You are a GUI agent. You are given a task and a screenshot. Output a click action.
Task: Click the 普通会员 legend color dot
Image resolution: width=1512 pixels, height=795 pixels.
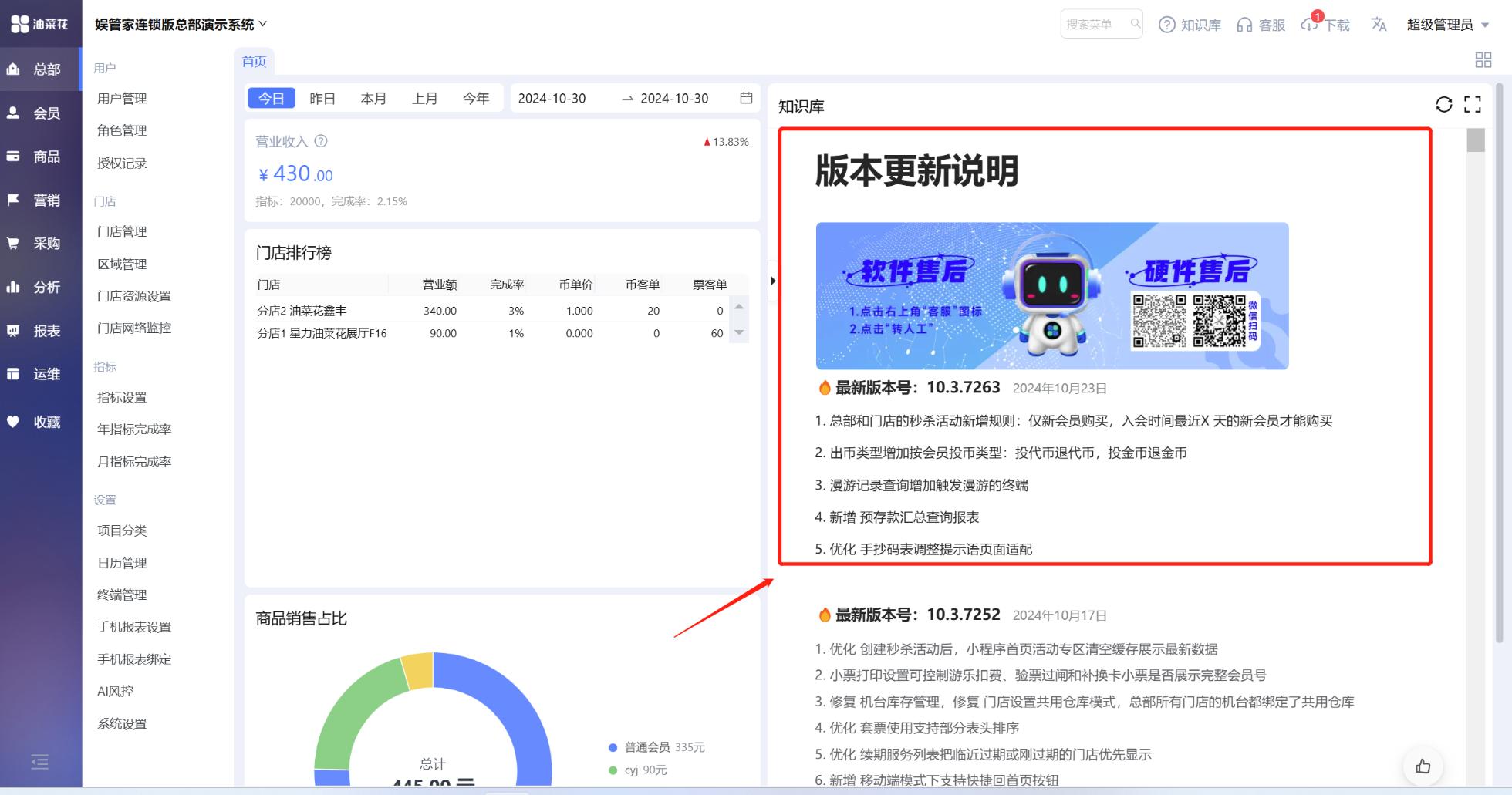(613, 747)
